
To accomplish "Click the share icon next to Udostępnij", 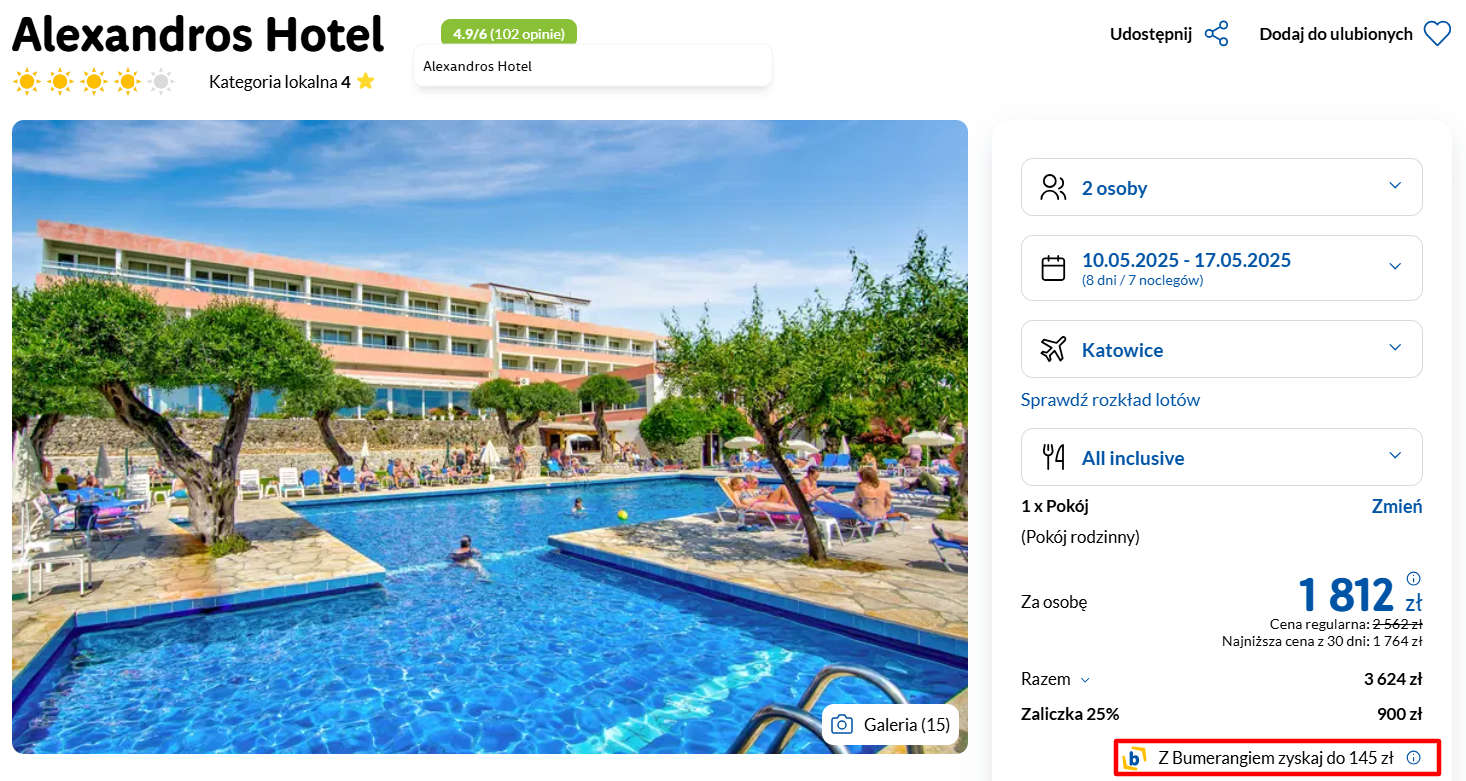I will point(1217,34).
